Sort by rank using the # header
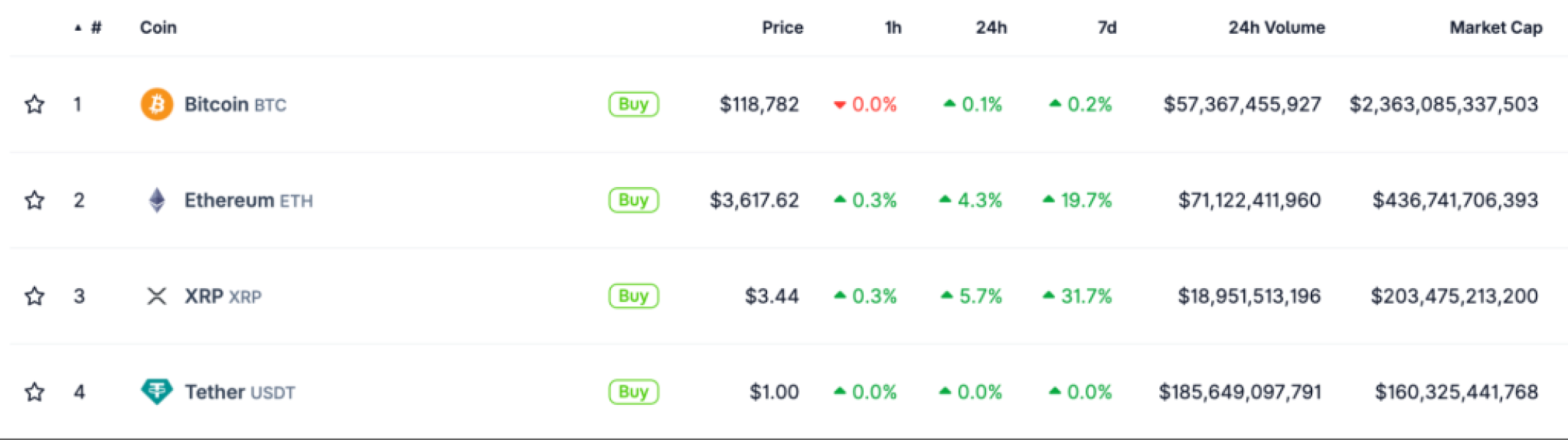The image size is (1568, 440). [x=95, y=28]
